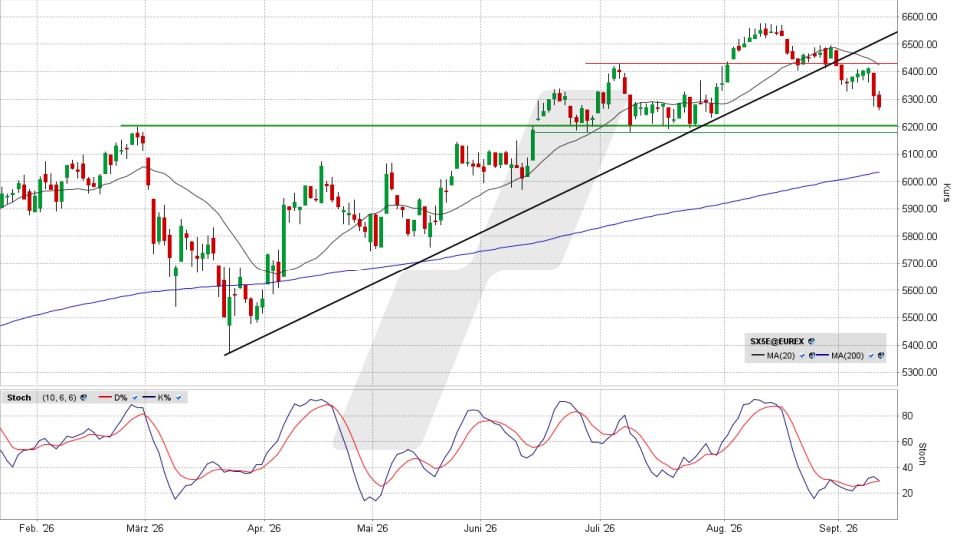Screen dimensions: 960x540
Task: Click the Kurs axis title
Action: 947,192
